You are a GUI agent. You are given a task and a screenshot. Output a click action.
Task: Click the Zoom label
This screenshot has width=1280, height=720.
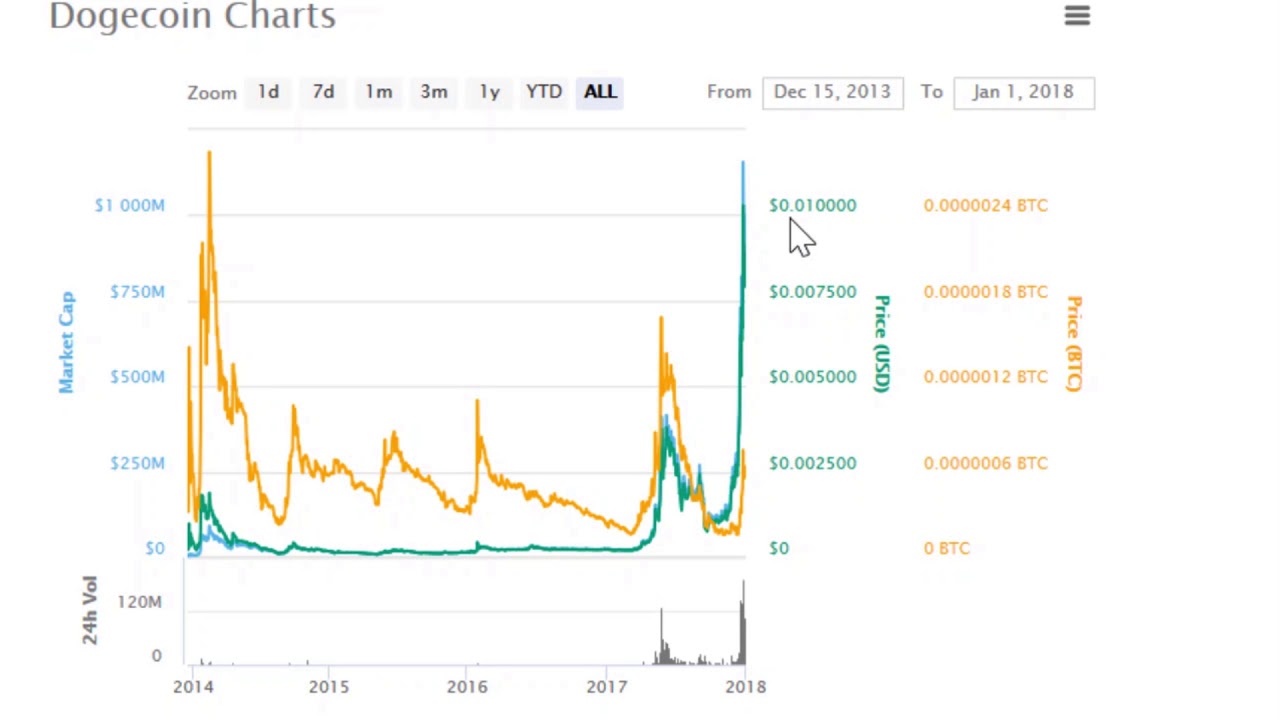pyautogui.click(x=212, y=93)
